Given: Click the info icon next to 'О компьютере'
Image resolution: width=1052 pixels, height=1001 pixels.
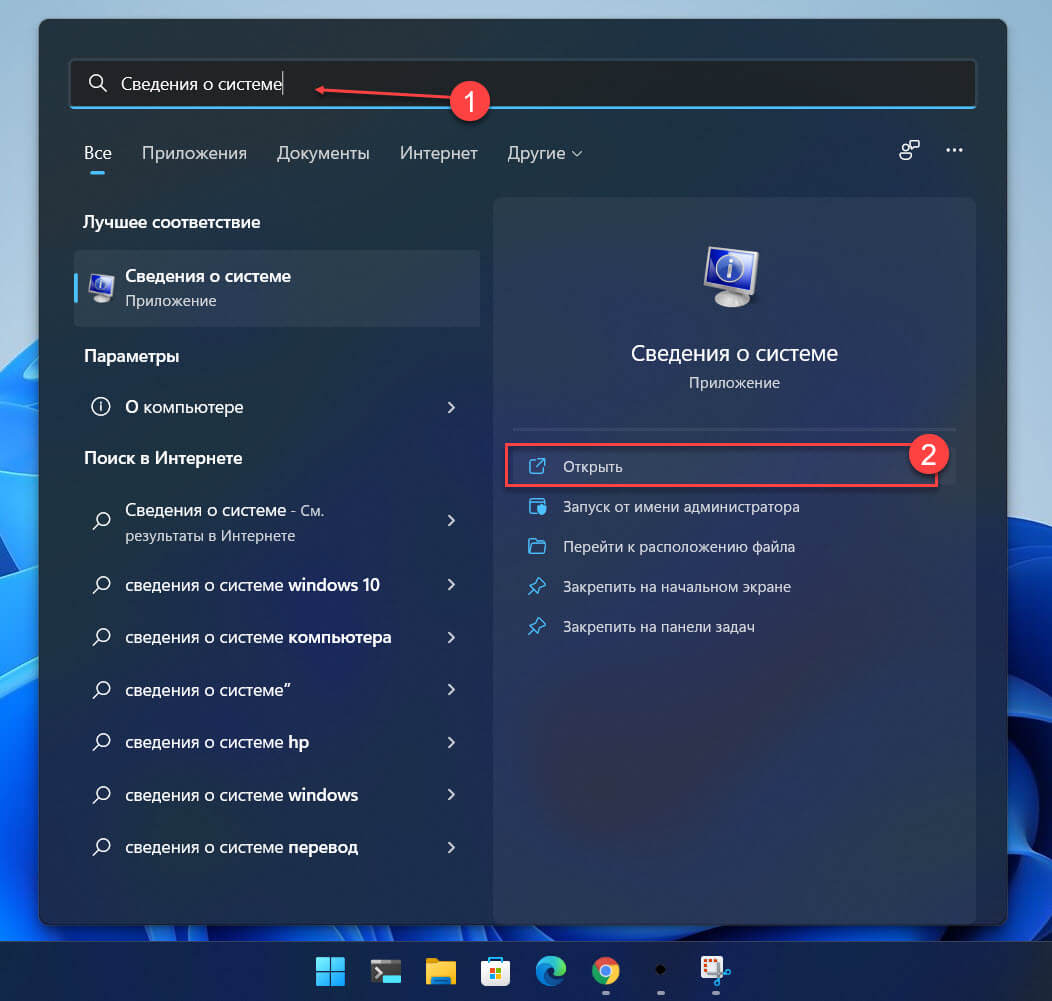Looking at the screenshot, I should [101, 407].
